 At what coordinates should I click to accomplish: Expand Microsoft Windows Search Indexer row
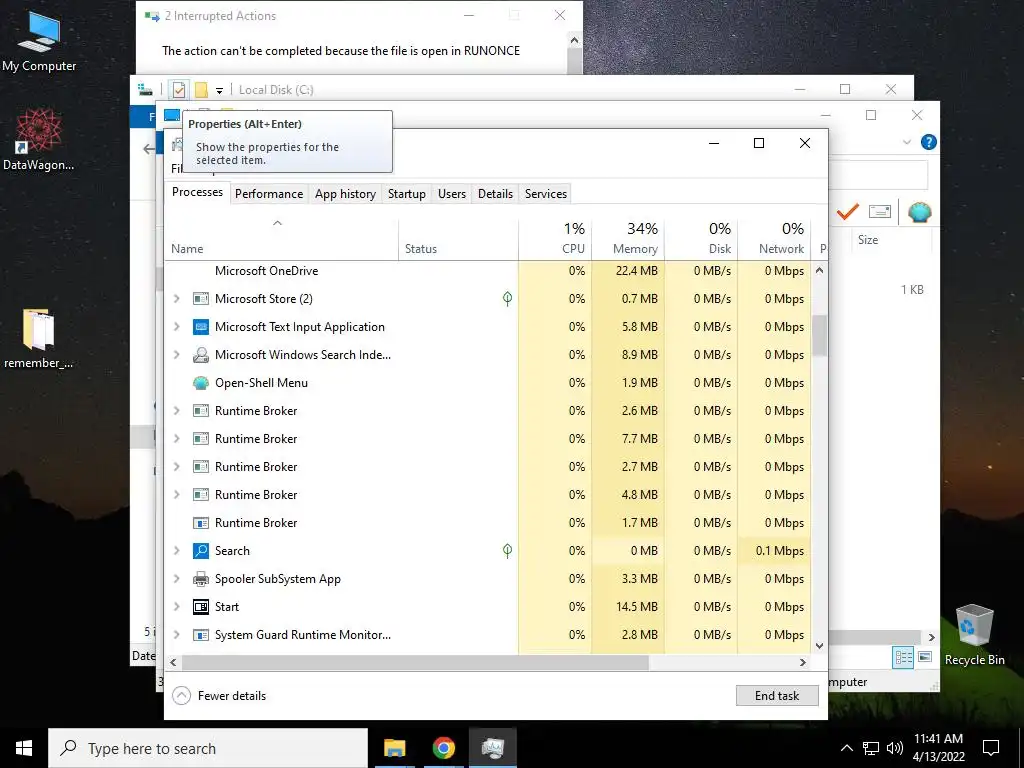(176, 355)
